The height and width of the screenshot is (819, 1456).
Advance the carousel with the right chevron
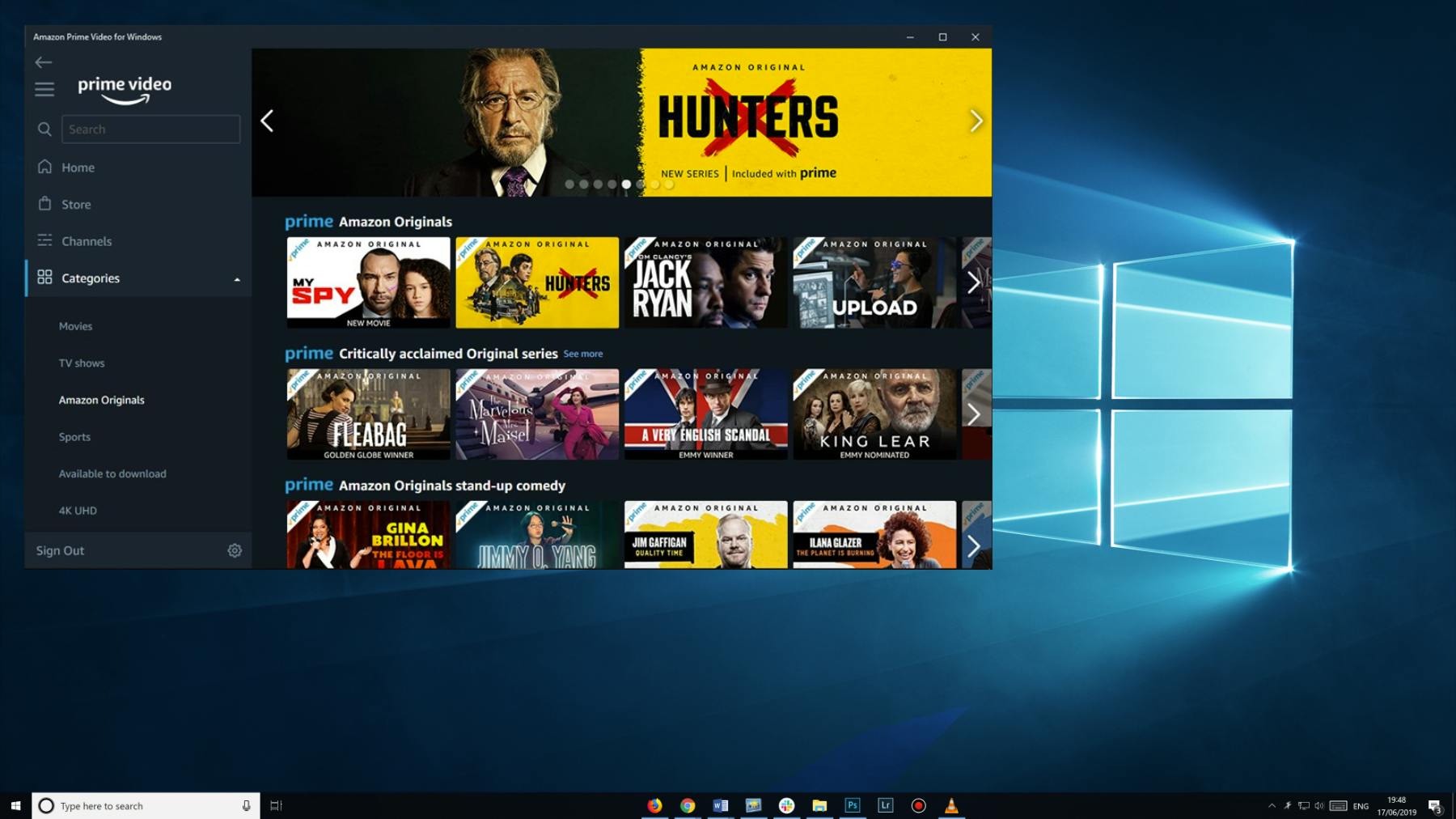click(x=976, y=120)
